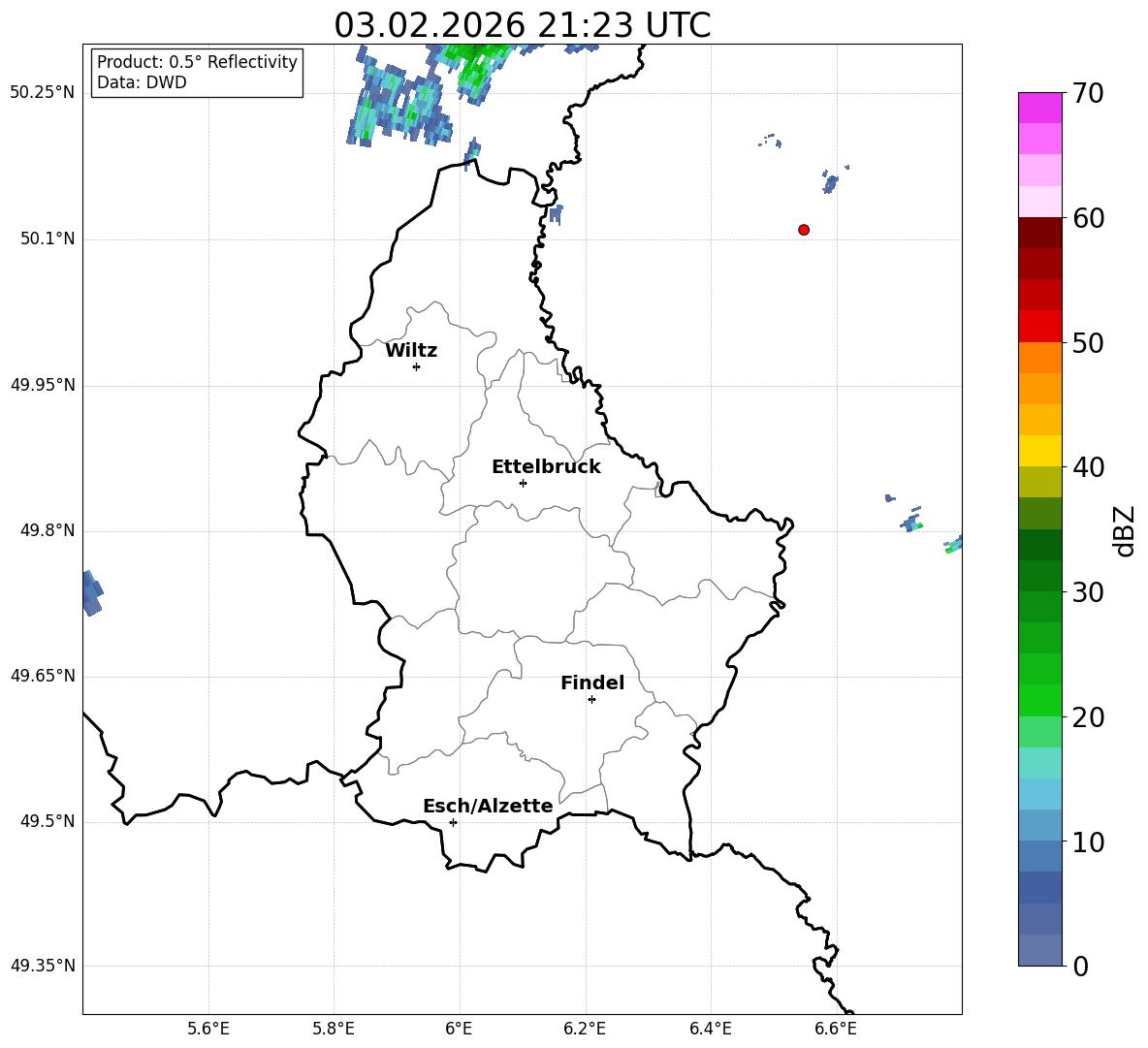Click the Esch/Alzette station cross marker
Viewport: 1148px width, 1048px height.
[x=453, y=822]
